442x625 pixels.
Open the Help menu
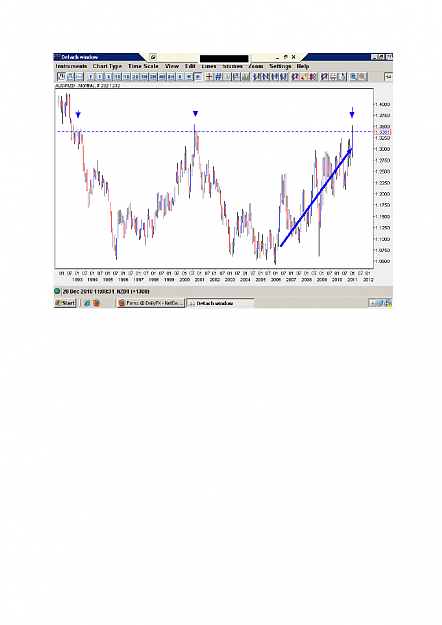[303, 66]
